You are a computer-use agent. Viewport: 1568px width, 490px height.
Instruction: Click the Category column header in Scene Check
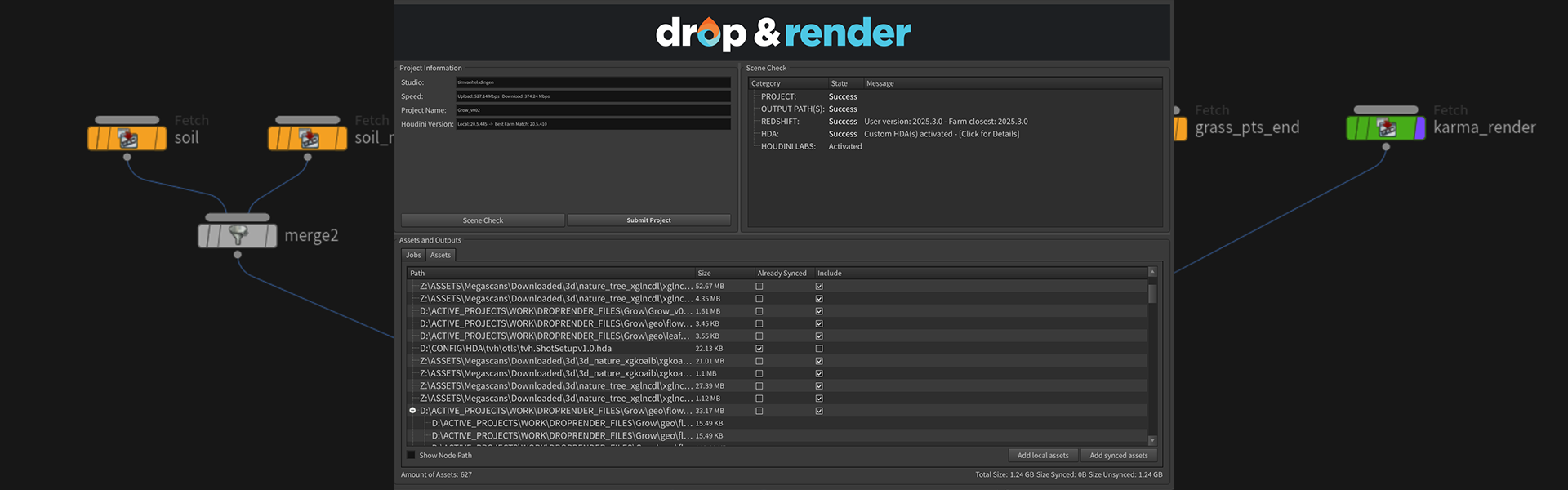[788, 83]
